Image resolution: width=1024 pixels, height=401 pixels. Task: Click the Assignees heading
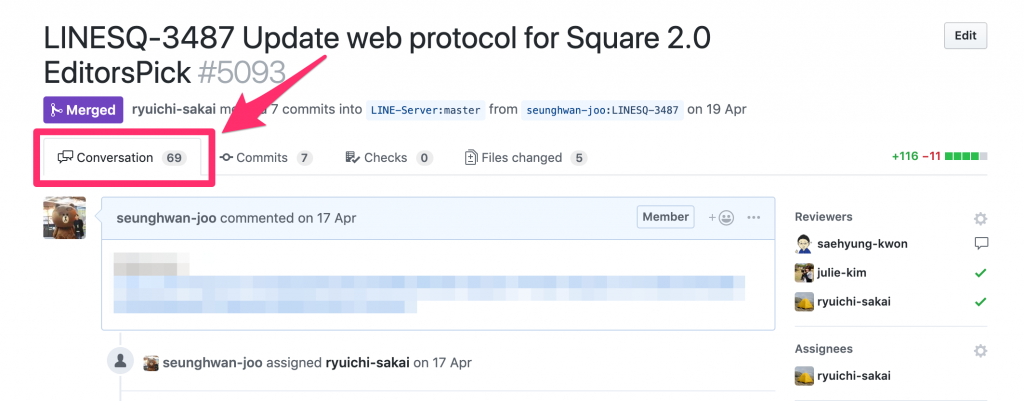[x=824, y=349]
